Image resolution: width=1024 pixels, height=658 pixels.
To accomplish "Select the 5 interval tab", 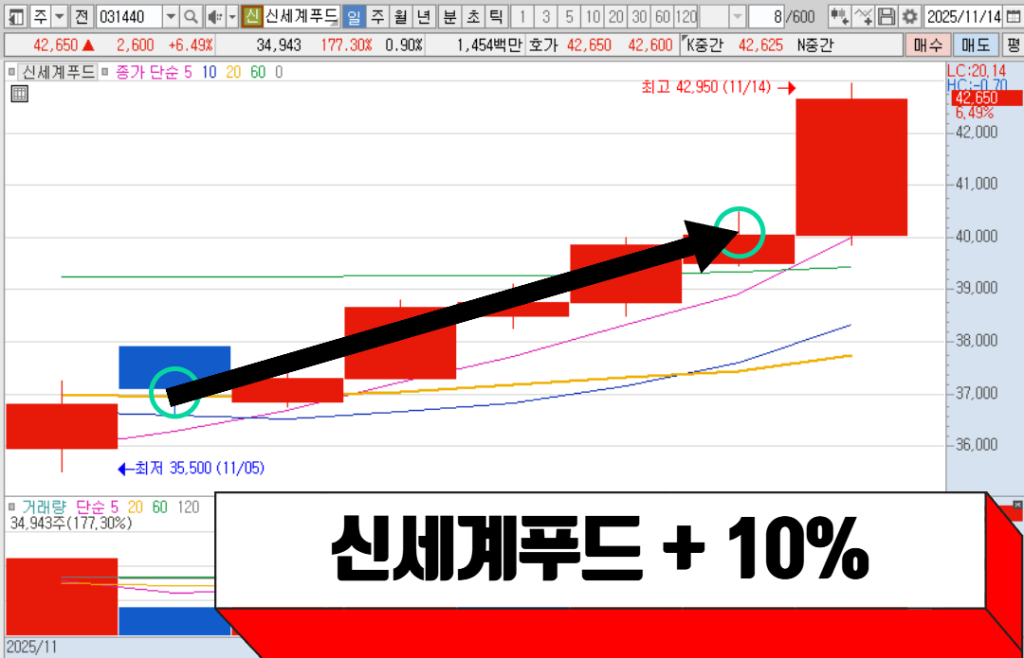I will point(569,17).
